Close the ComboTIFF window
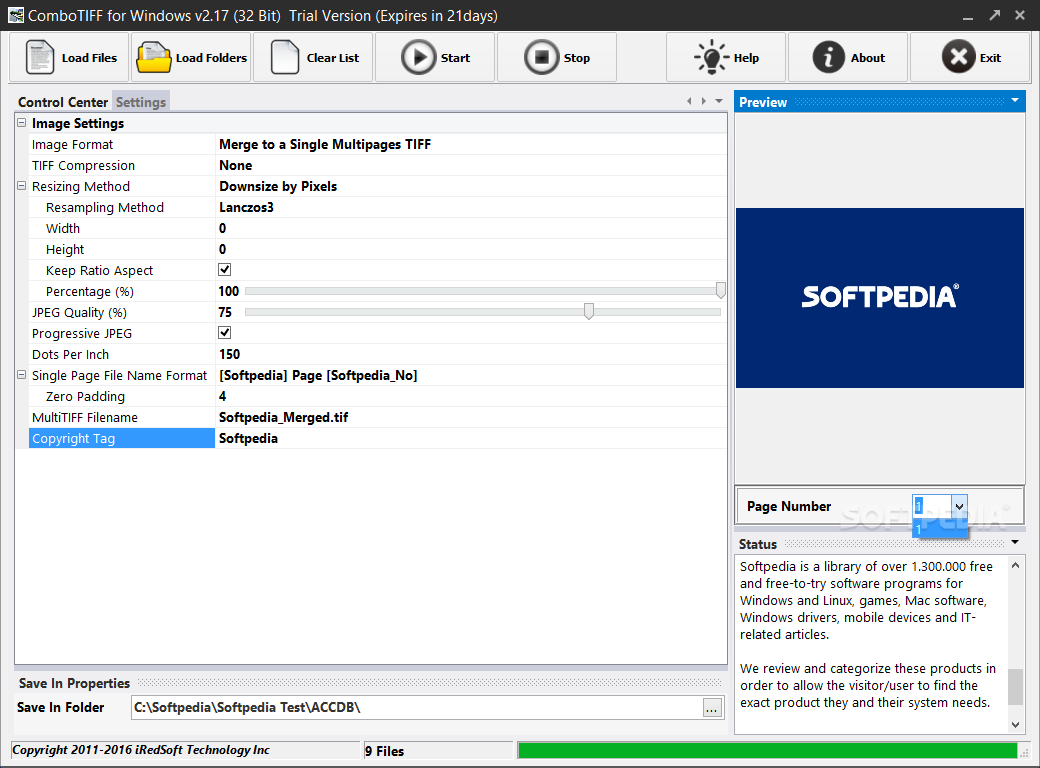The height and width of the screenshot is (768, 1040). 1020,15
